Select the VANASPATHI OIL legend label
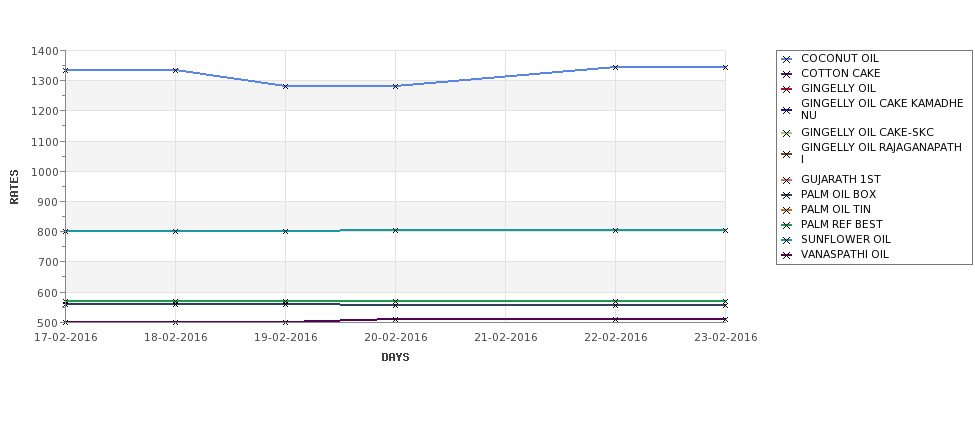Image resolution: width=975 pixels, height=429 pixels. pyautogui.click(x=844, y=254)
